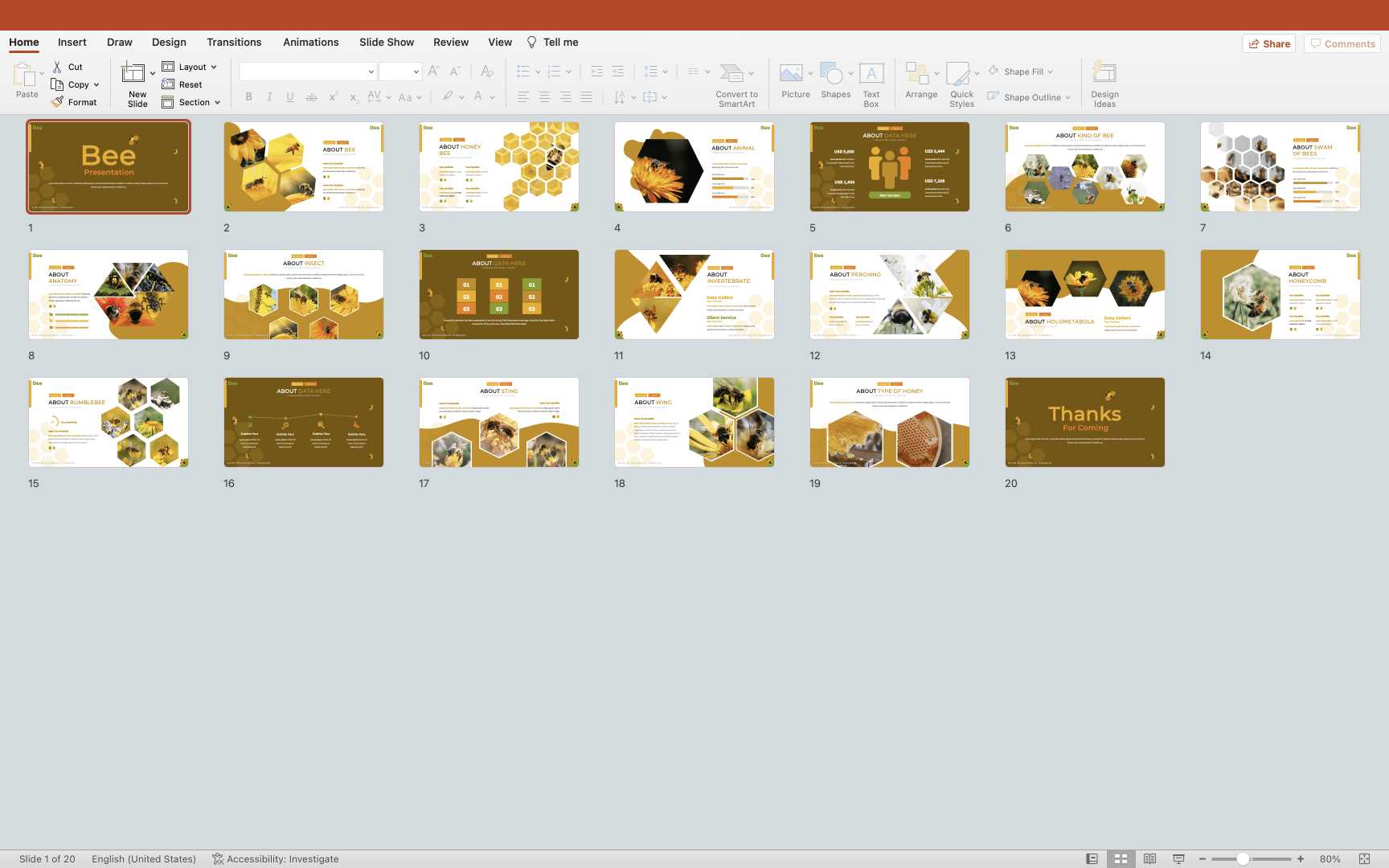Click the Text Box tool
1389x868 pixels.
click(871, 74)
